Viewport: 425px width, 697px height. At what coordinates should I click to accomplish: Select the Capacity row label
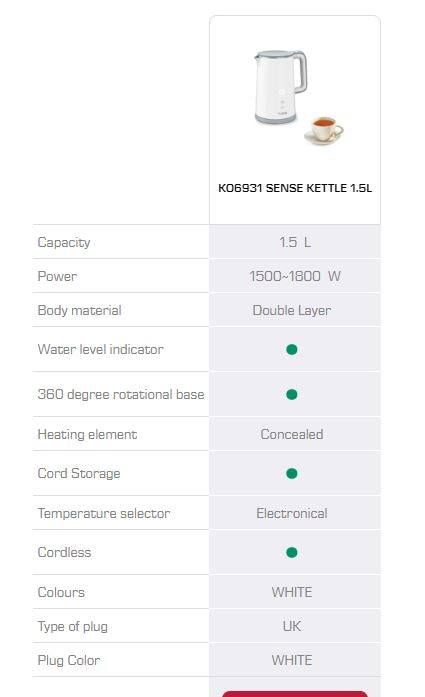point(64,242)
